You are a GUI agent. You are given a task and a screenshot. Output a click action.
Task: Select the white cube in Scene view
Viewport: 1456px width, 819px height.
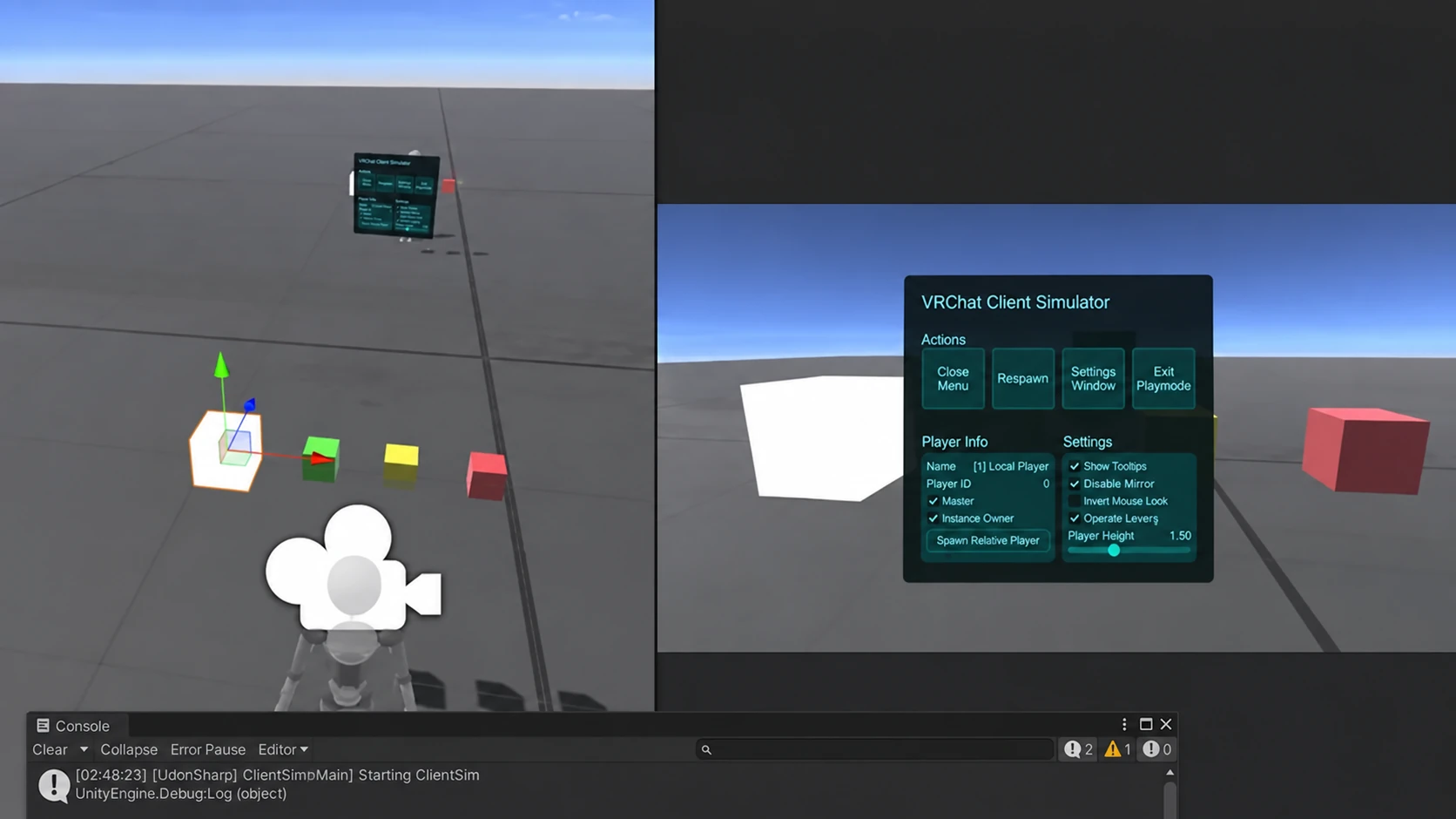[225, 450]
